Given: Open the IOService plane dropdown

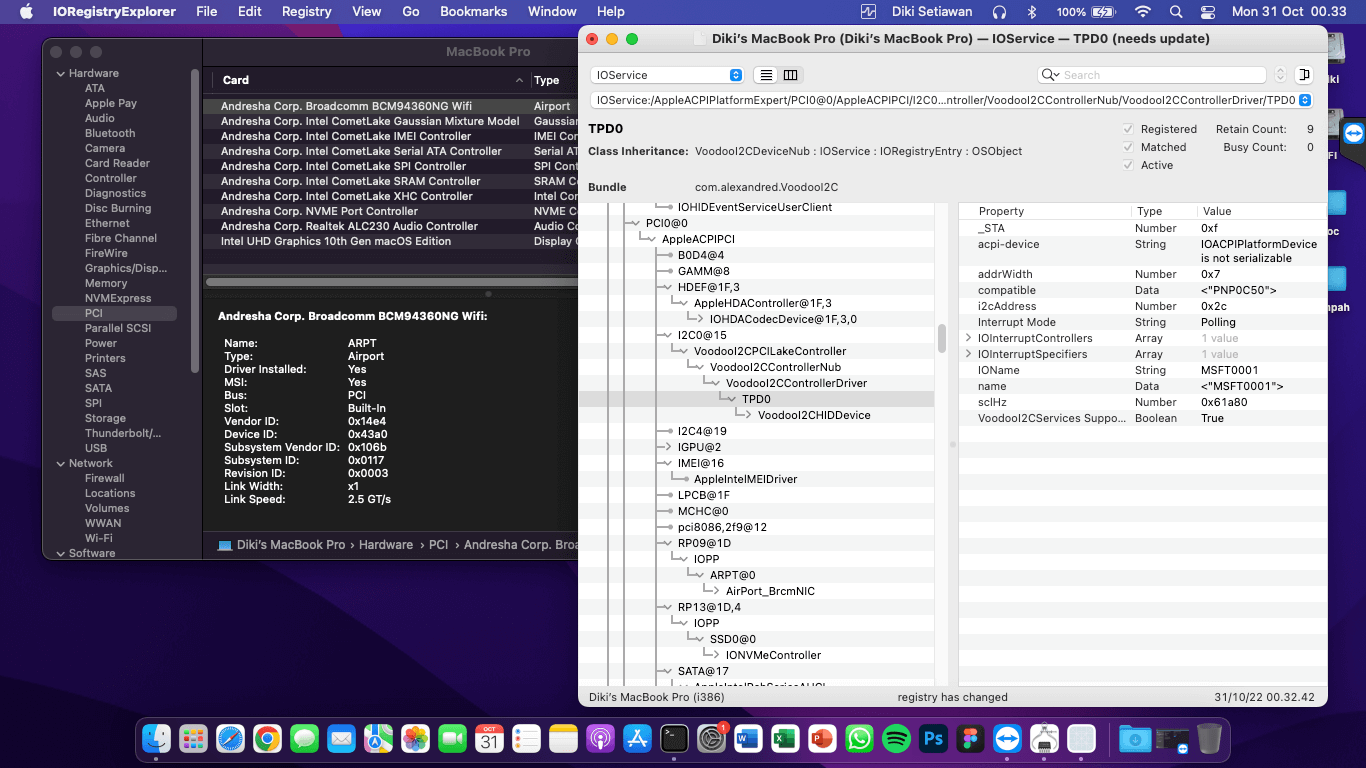Looking at the screenshot, I should 666,75.
